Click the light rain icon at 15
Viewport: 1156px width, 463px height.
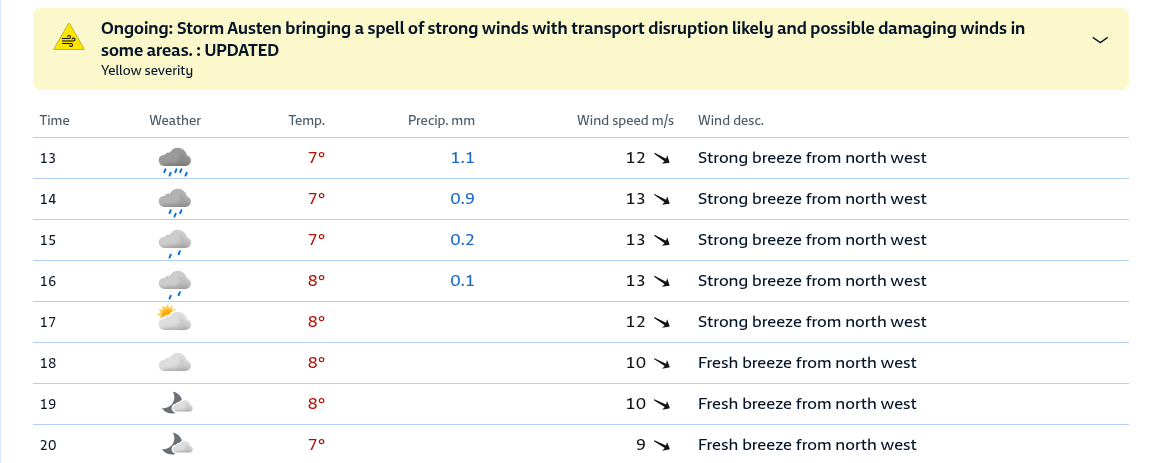[x=175, y=243]
